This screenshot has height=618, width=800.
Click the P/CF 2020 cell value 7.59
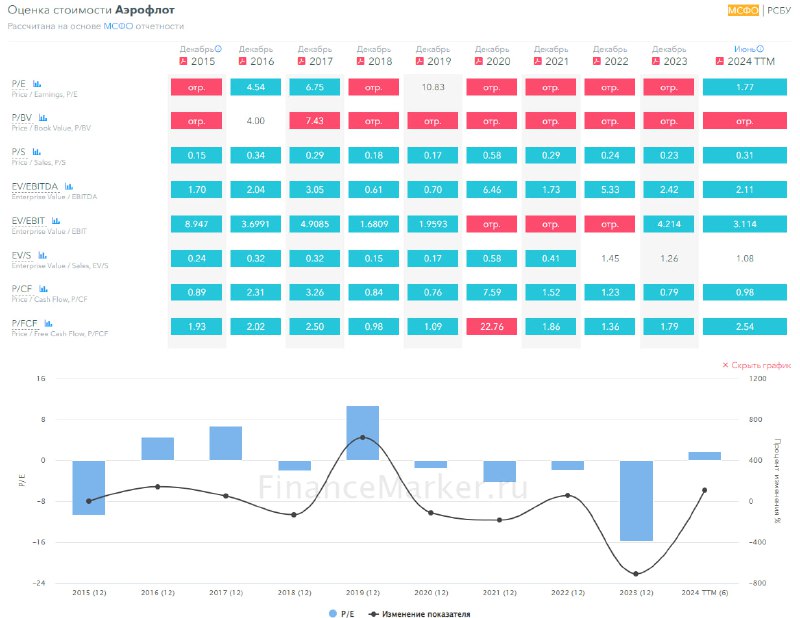(492, 292)
